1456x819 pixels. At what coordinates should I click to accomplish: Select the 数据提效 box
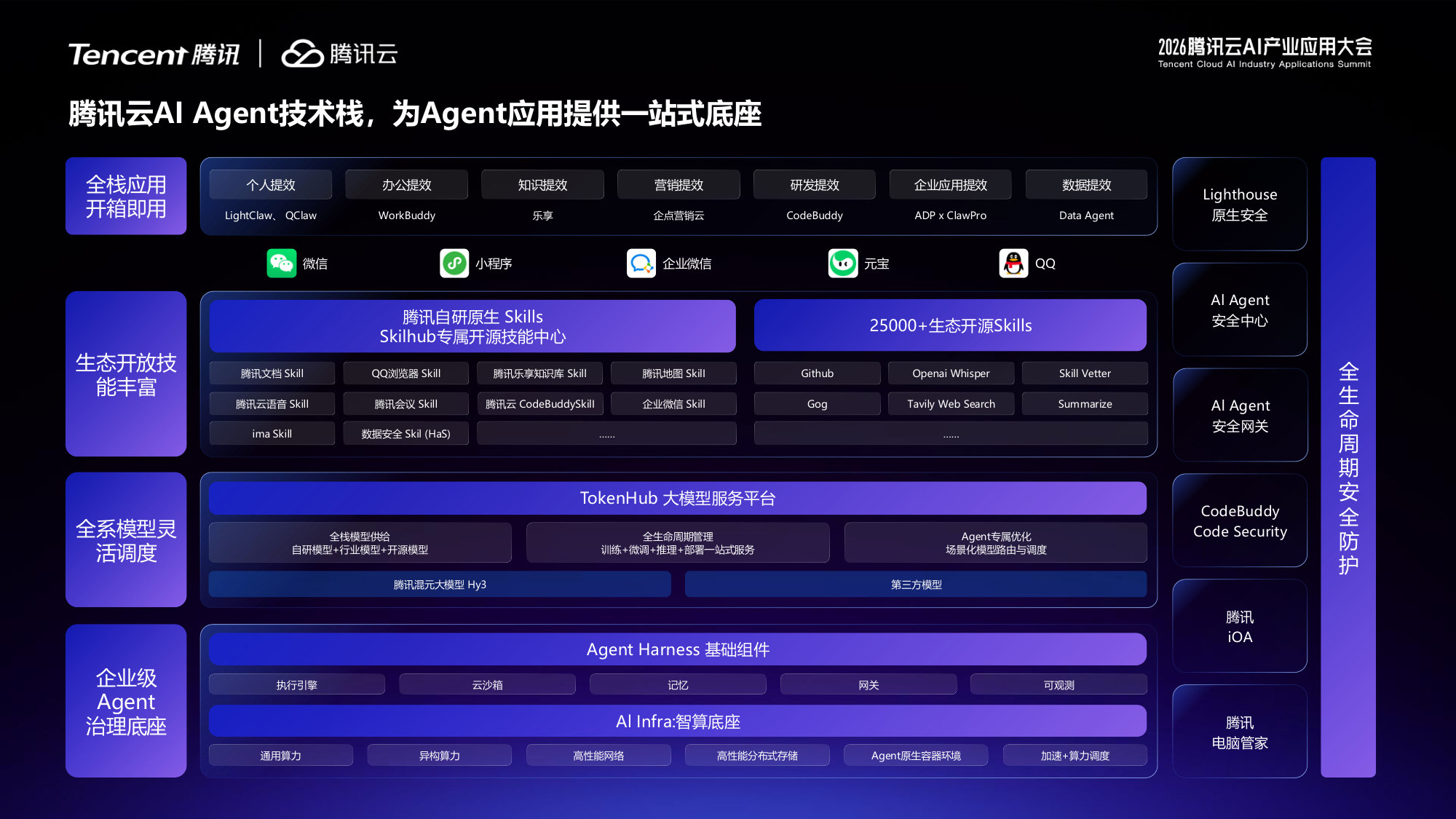tap(1086, 185)
